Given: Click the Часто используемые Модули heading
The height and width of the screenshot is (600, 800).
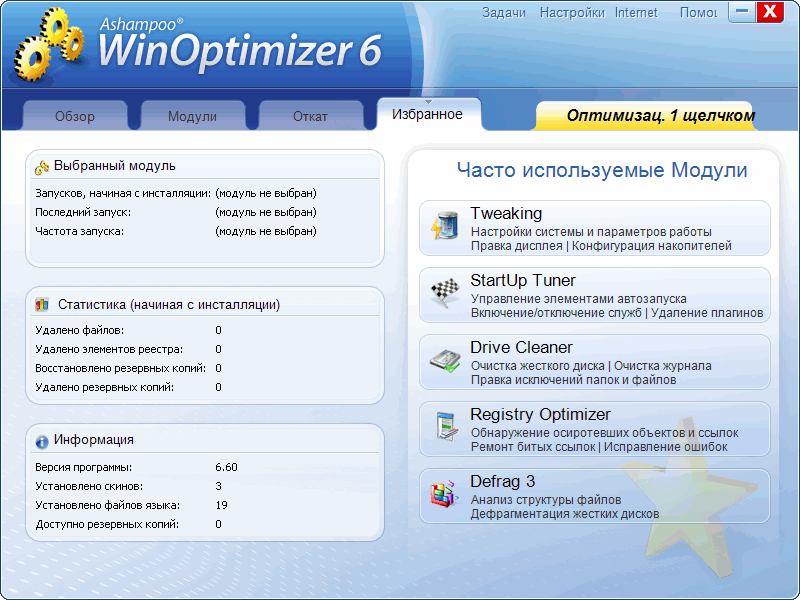Looking at the screenshot, I should [602, 170].
